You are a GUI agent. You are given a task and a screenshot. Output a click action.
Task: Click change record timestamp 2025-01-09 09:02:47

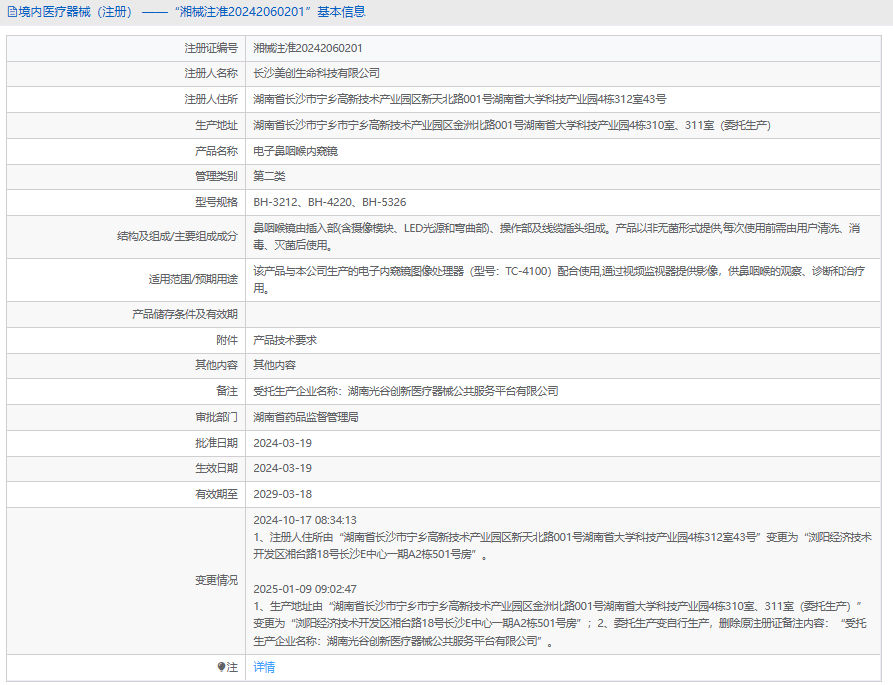pyautogui.click(x=305, y=589)
